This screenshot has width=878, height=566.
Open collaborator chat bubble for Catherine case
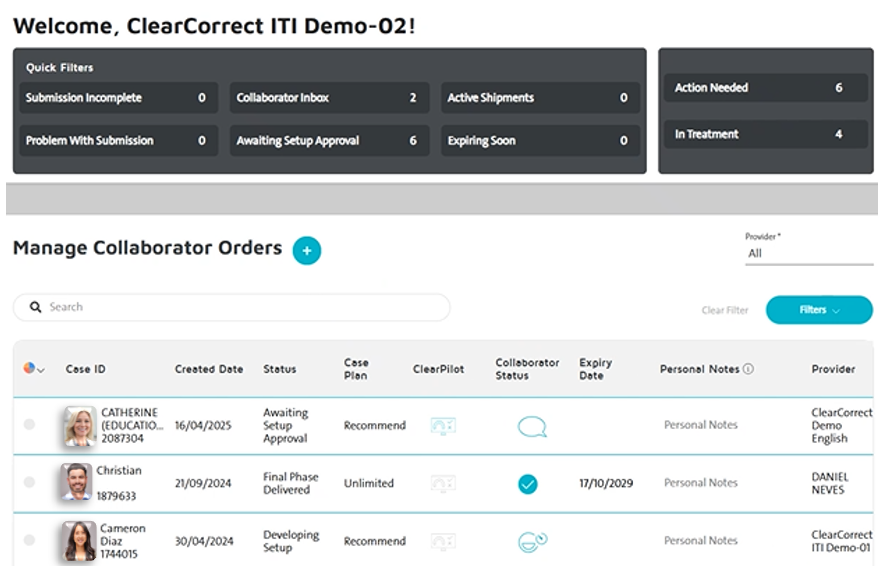pyautogui.click(x=531, y=427)
